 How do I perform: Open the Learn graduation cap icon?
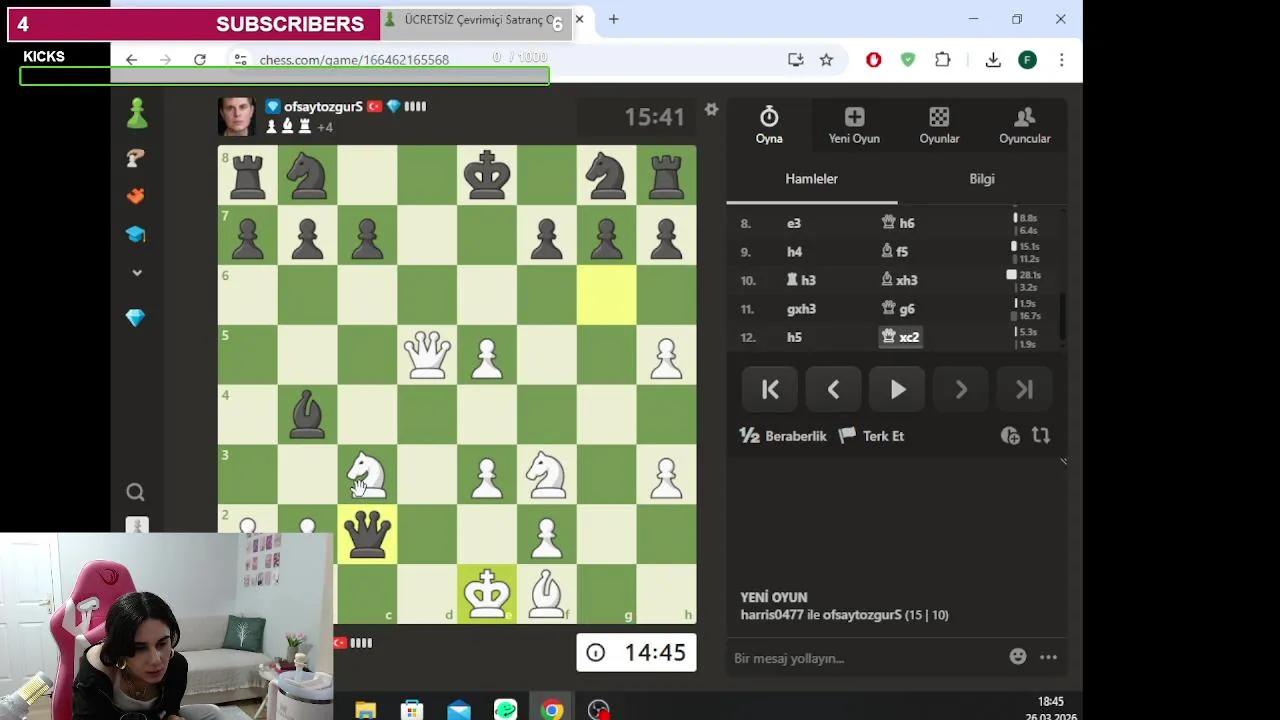tap(136, 234)
